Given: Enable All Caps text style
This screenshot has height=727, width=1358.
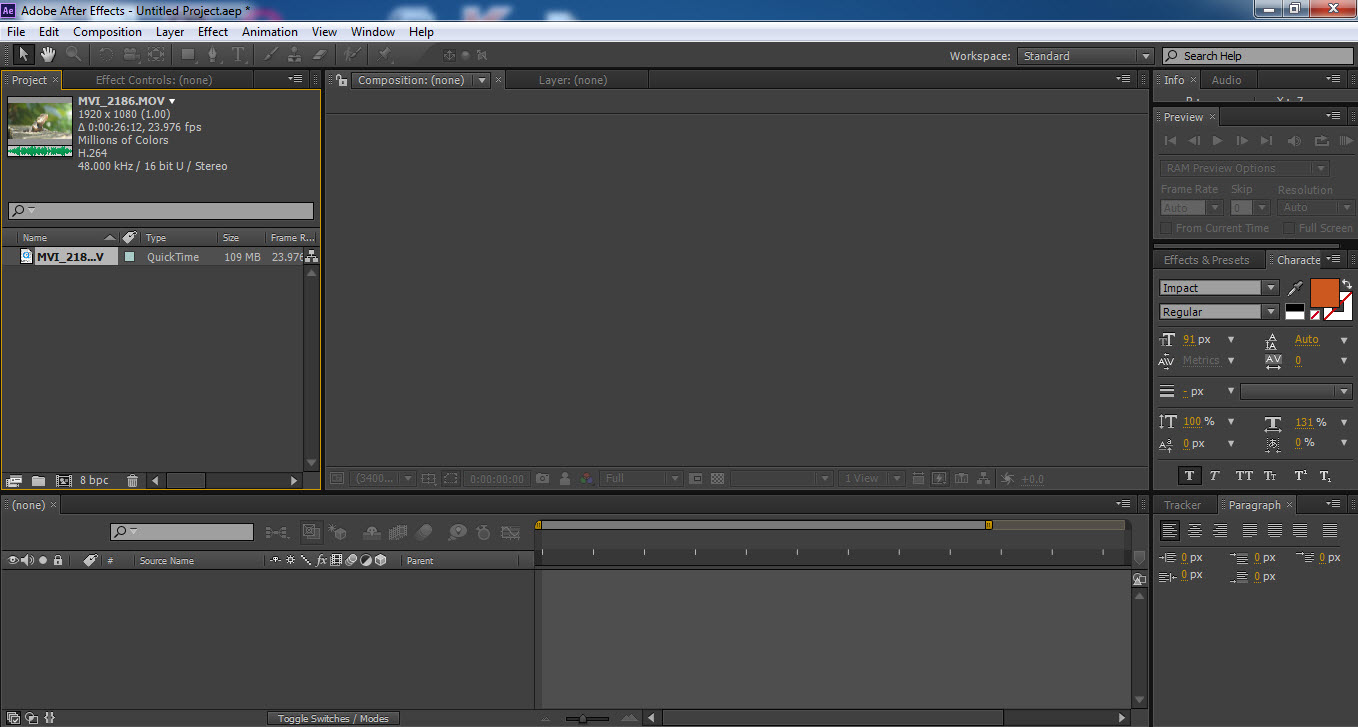Looking at the screenshot, I should (x=1244, y=476).
